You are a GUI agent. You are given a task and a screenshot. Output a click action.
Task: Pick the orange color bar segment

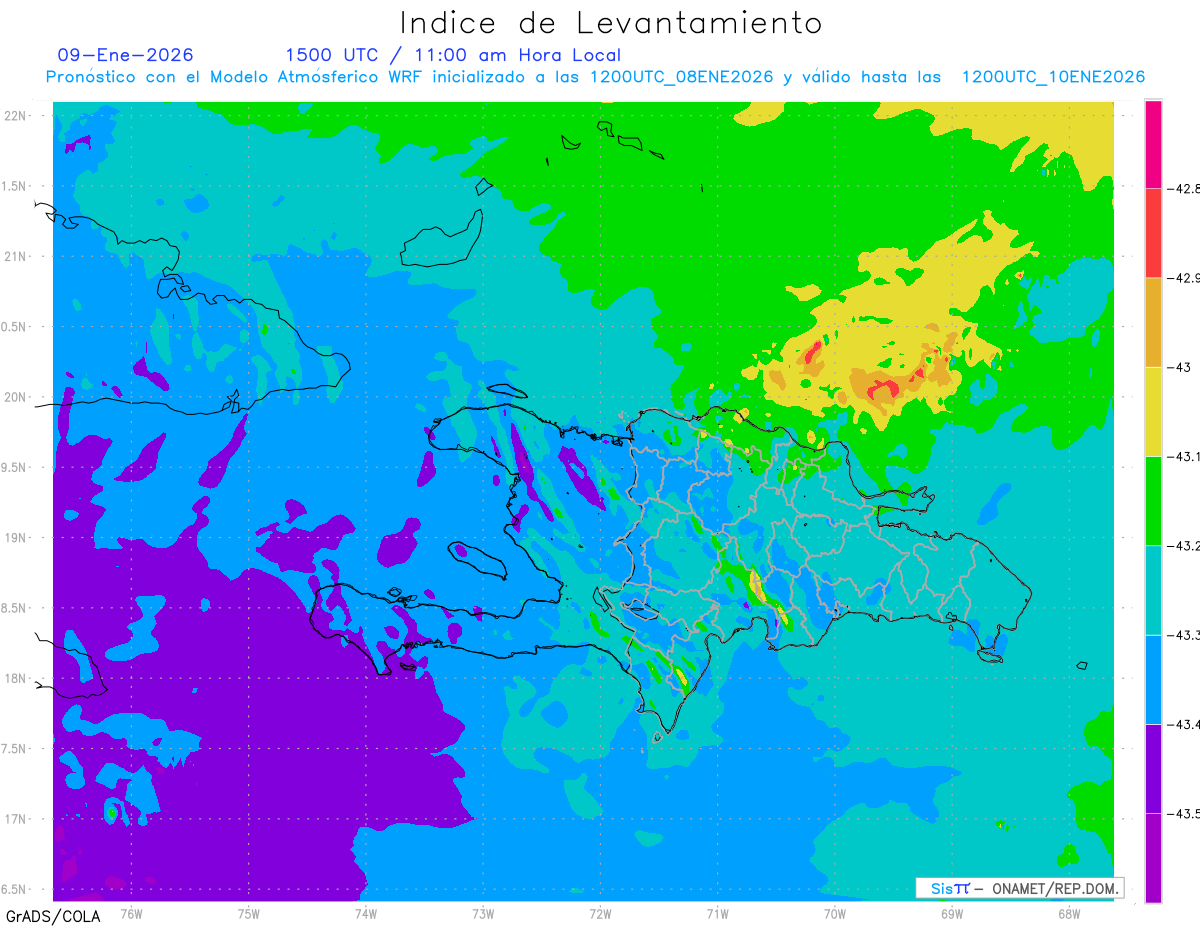(1153, 322)
